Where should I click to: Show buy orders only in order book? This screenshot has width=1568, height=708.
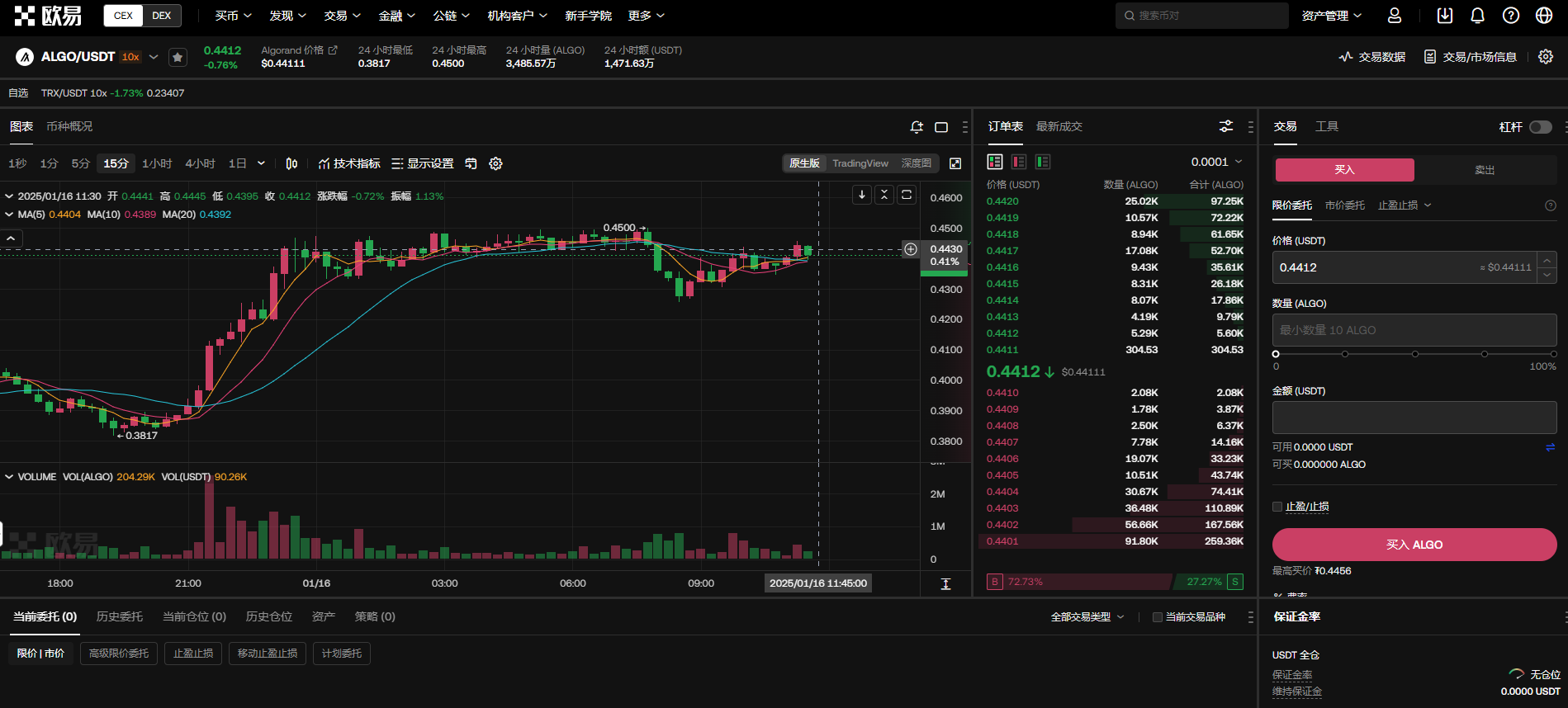(1043, 162)
